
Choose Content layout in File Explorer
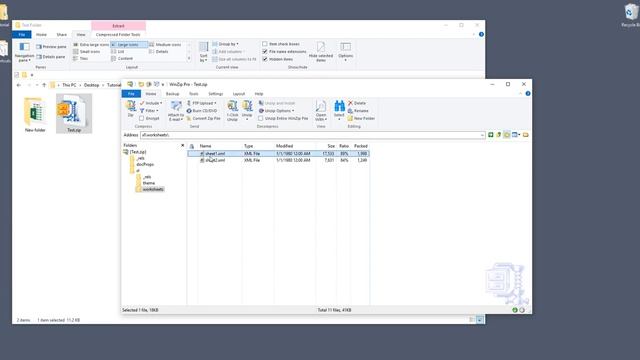tap(122, 58)
